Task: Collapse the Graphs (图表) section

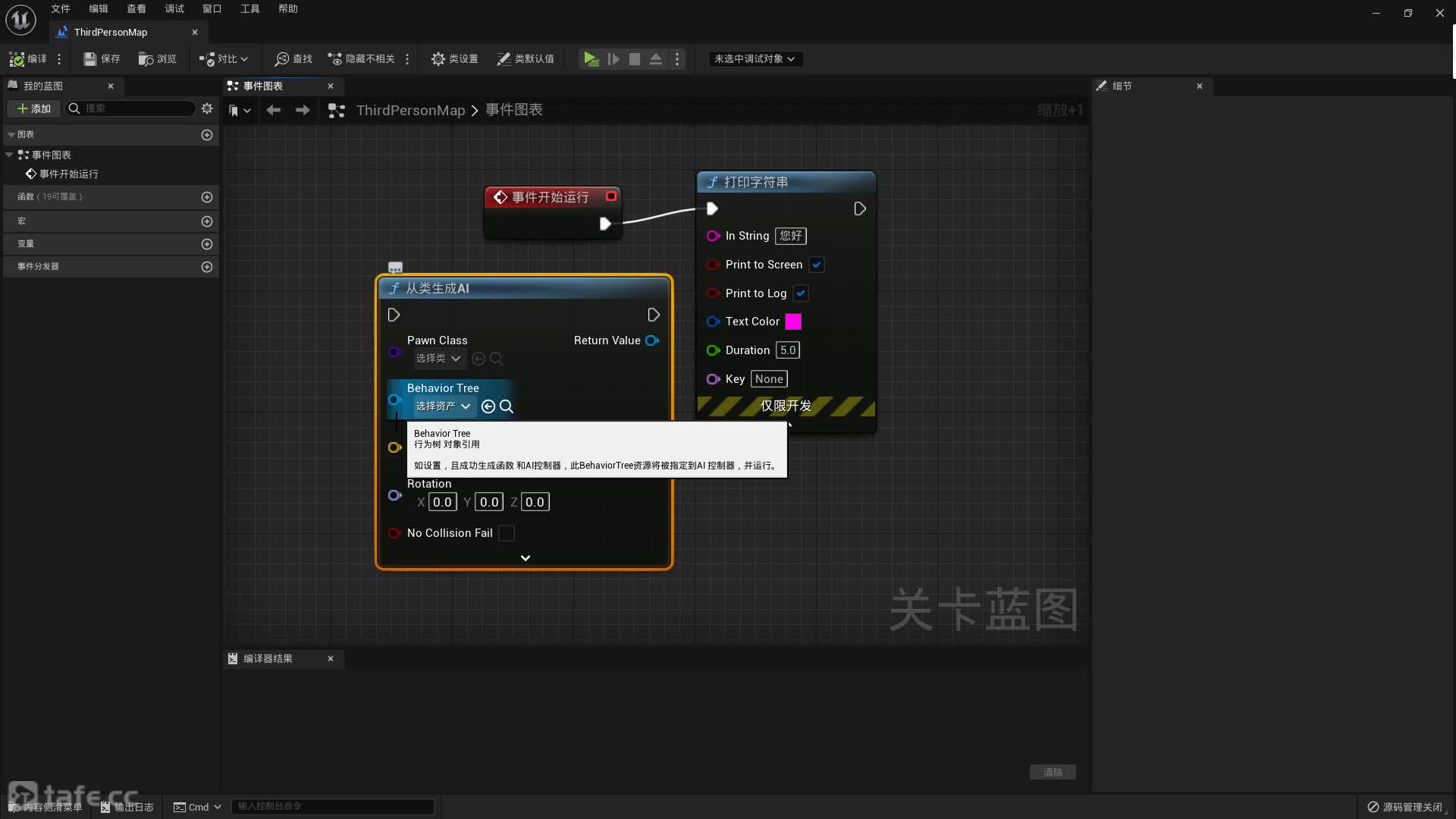Action: click(11, 134)
